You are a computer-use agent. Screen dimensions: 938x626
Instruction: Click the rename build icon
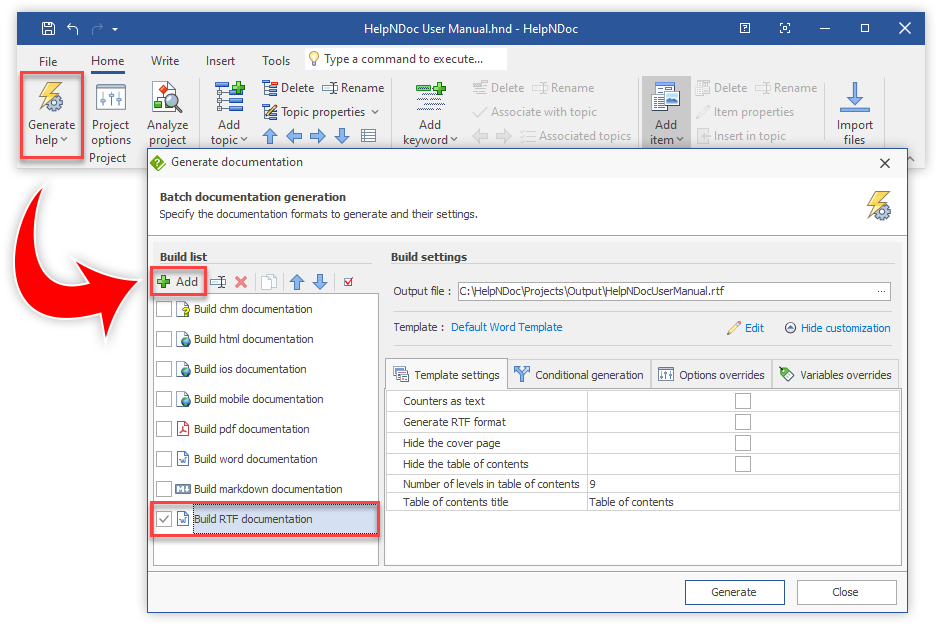218,282
